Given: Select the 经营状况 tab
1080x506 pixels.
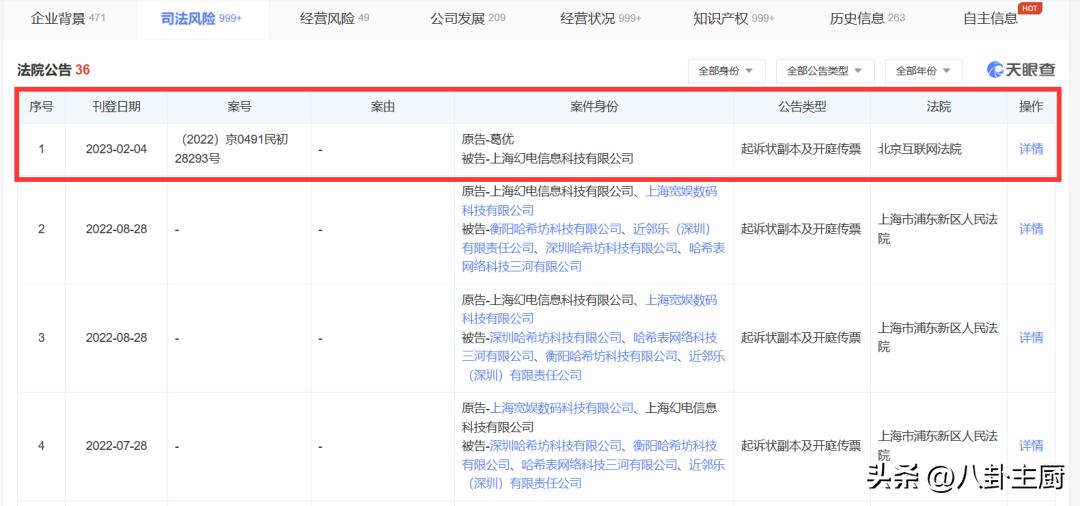Looking at the screenshot, I should pyautogui.click(x=601, y=19).
